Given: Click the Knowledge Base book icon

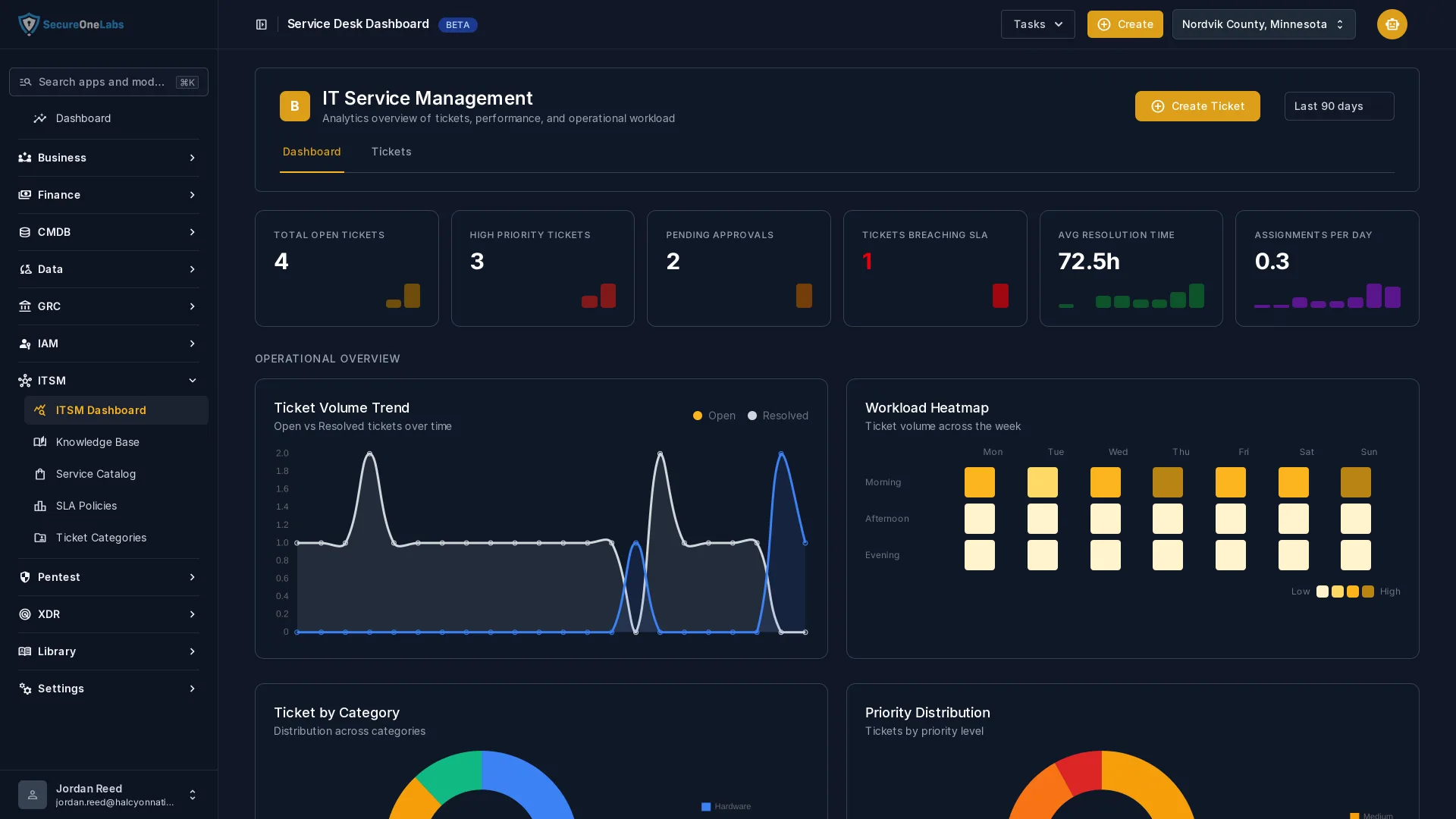Looking at the screenshot, I should pos(40,442).
